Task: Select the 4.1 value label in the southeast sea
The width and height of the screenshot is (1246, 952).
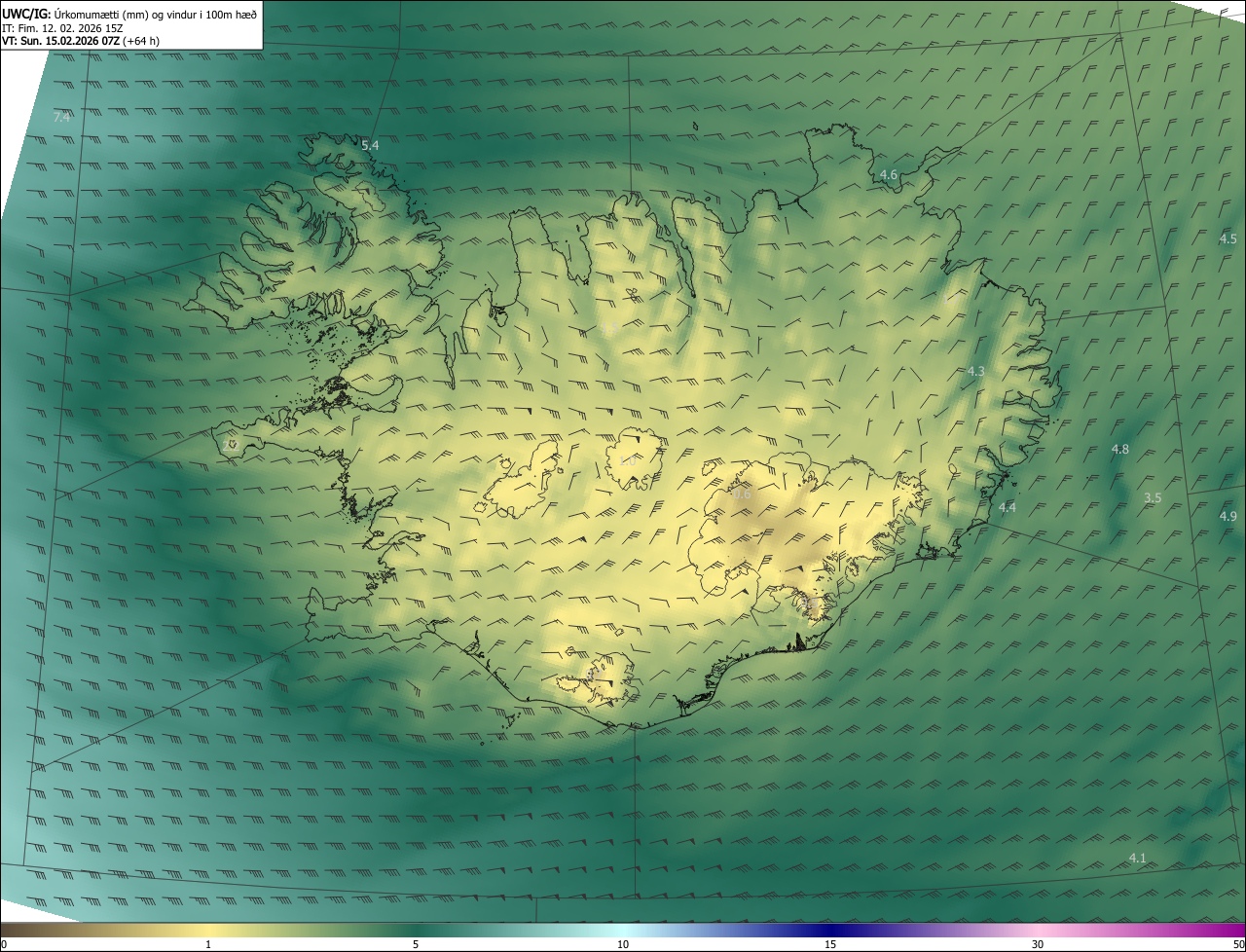Action: coord(1138,858)
